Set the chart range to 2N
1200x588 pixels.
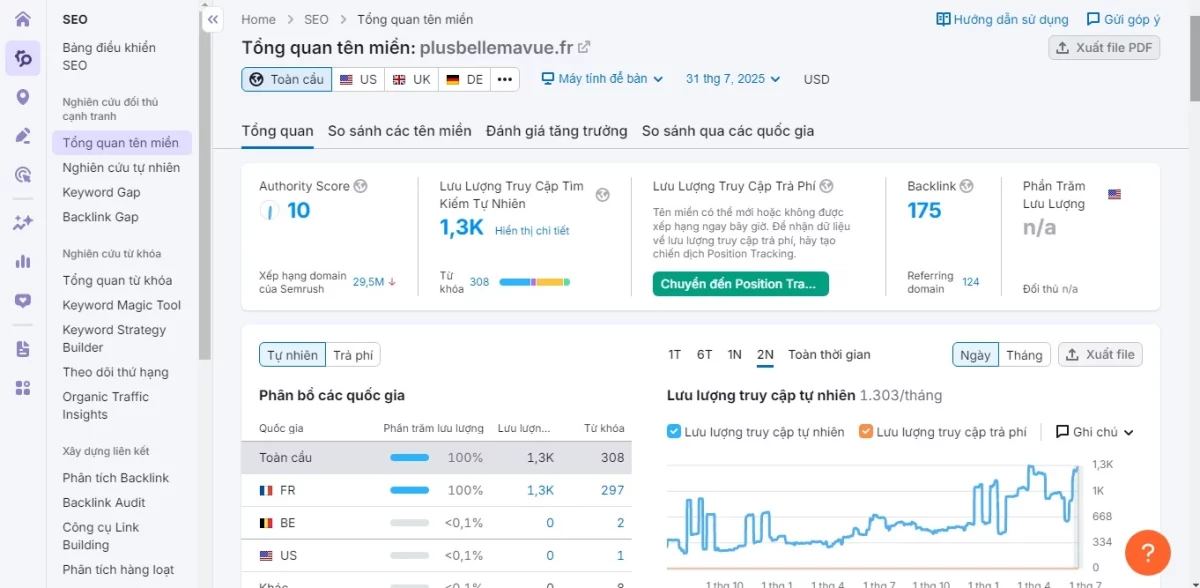coord(766,354)
